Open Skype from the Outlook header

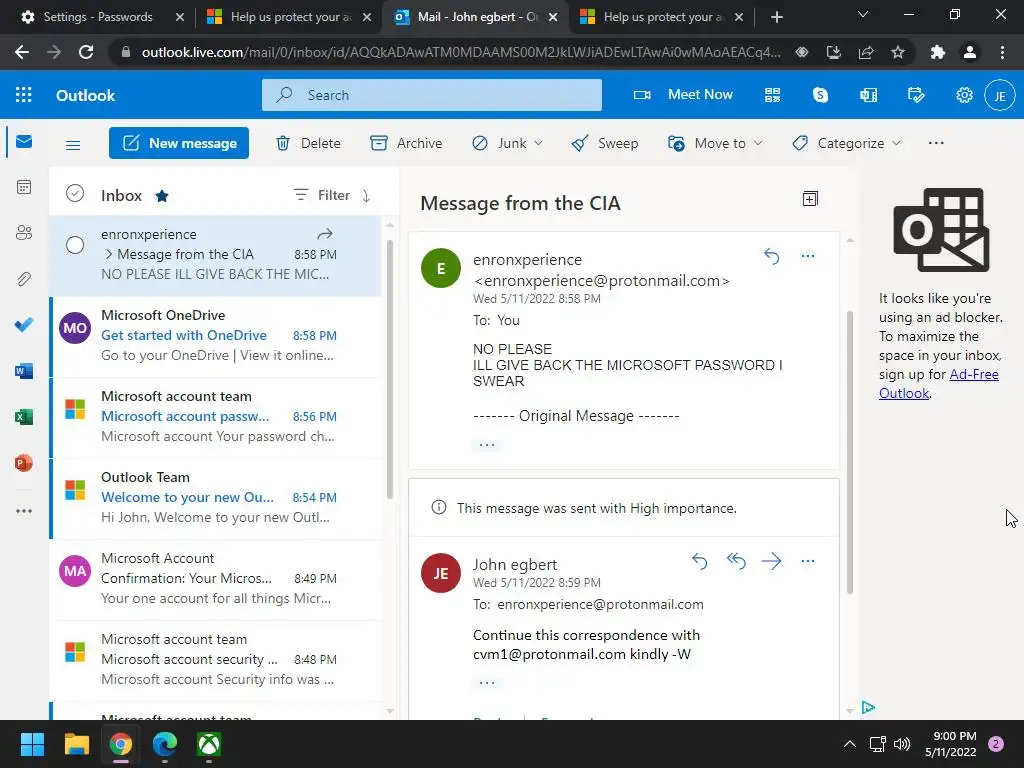pos(820,95)
